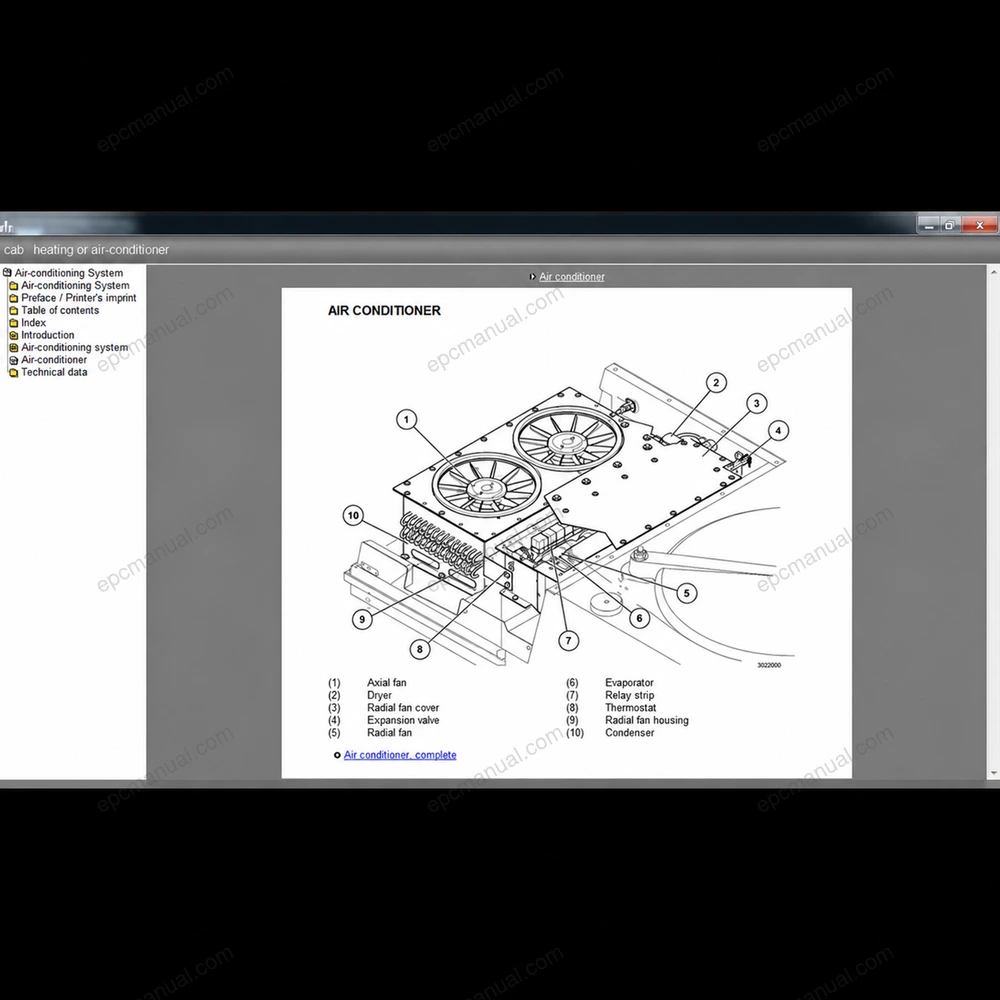
Task: Open the lowercase Air-conditioning system chapter
Action: point(75,348)
